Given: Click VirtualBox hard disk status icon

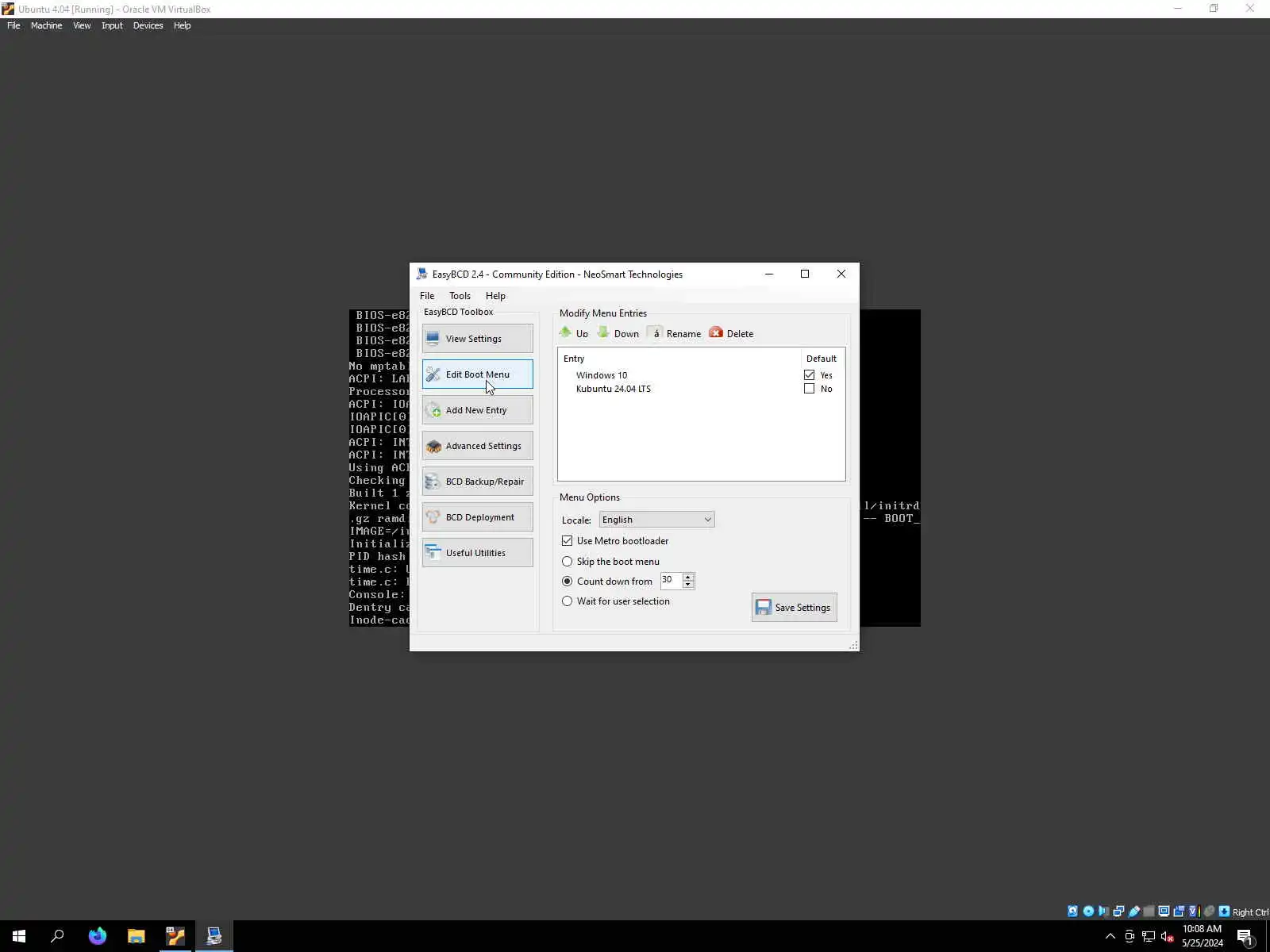Looking at the screenshot, I should point(1073,912).
